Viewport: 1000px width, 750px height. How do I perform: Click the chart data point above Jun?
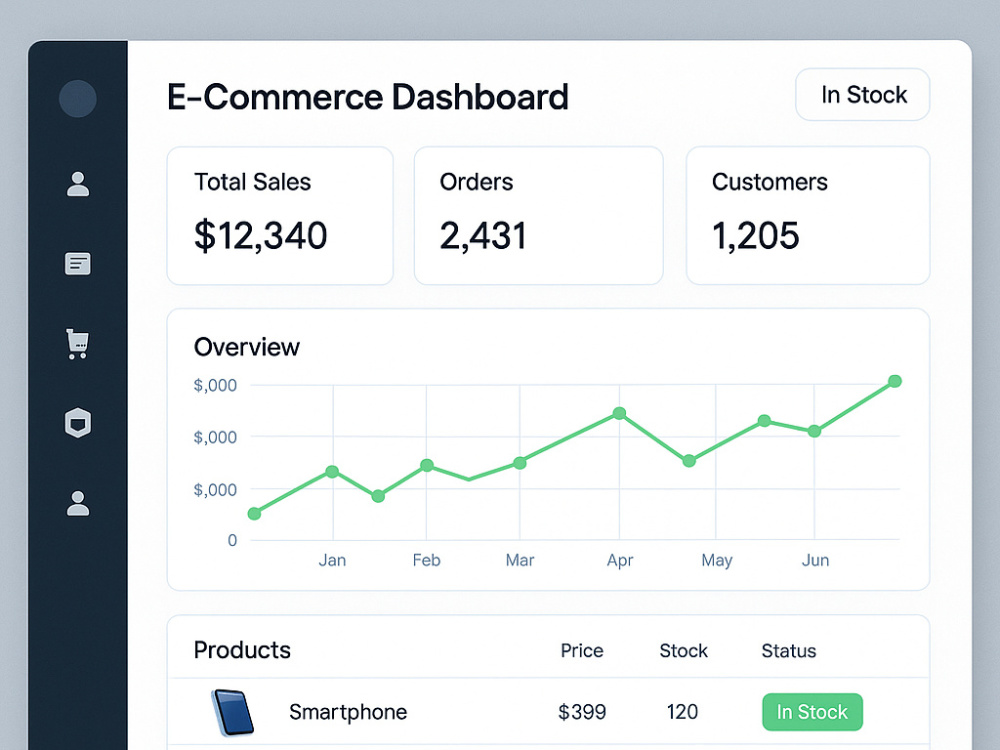click(814, 431)
